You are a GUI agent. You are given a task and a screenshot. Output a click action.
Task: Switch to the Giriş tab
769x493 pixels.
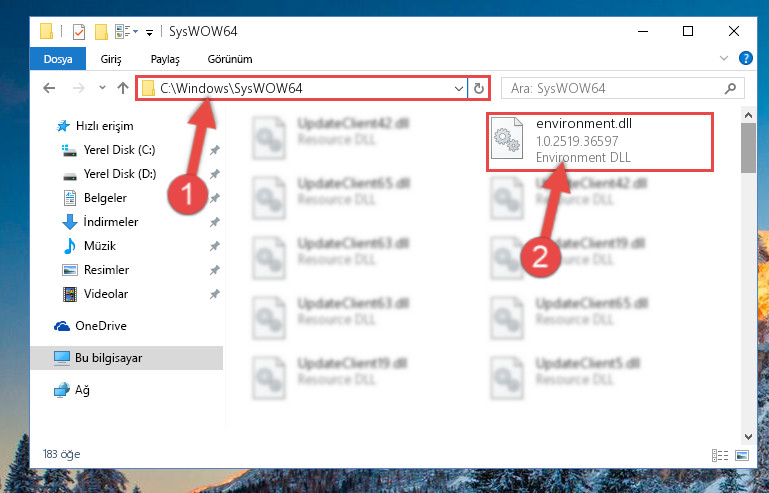(111, 59)
